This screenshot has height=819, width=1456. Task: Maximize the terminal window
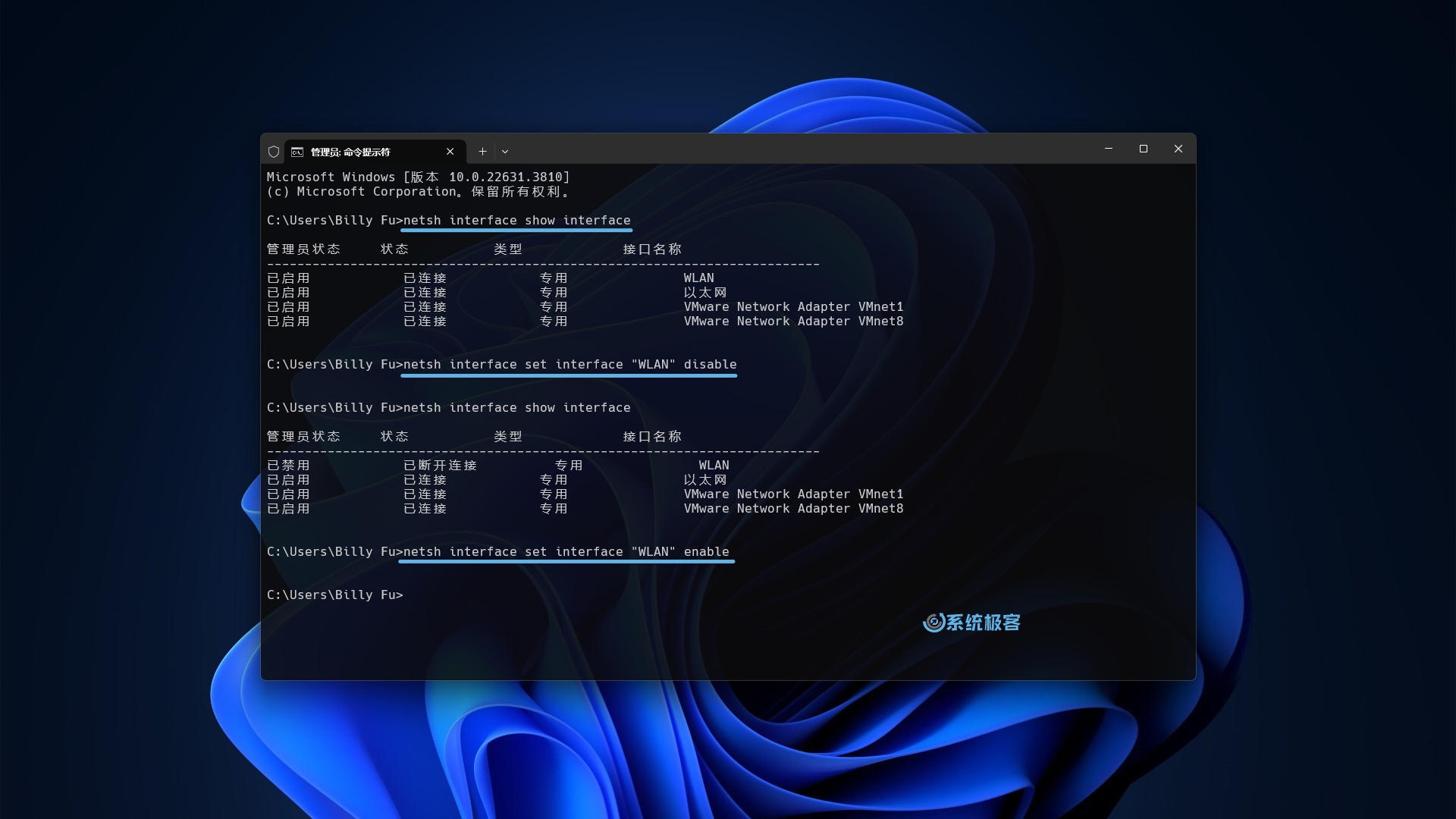[x=1144, y=149]
